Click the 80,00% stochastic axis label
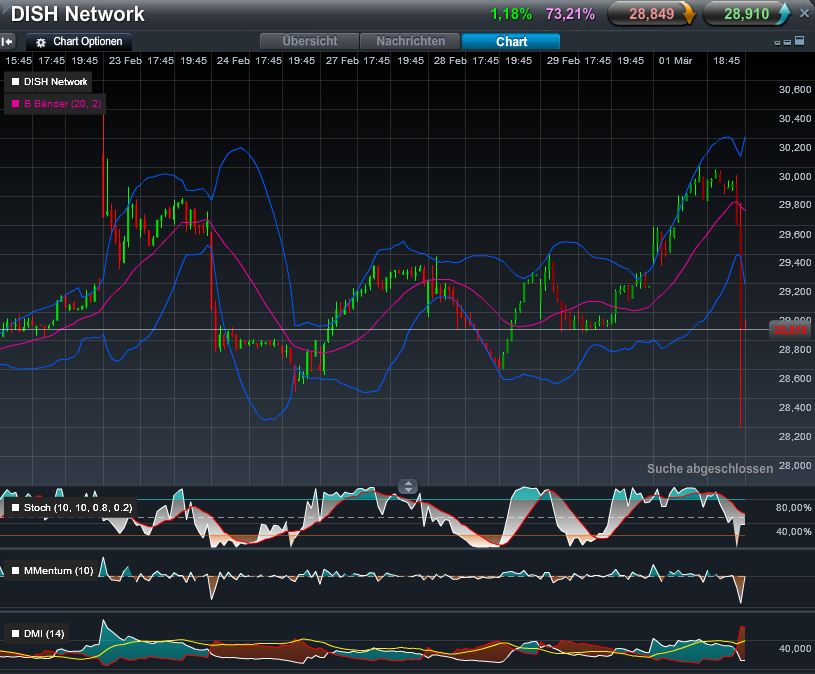 [793, 508]
